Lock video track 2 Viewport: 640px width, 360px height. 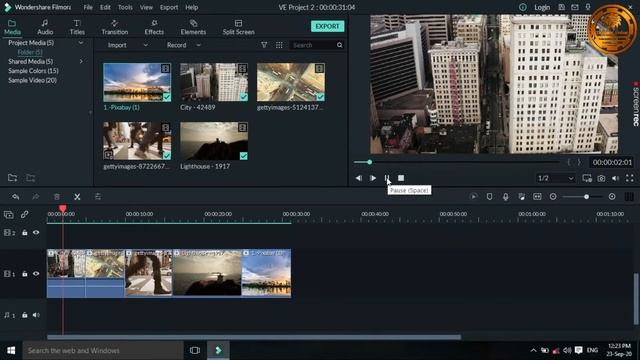[24, 233]
